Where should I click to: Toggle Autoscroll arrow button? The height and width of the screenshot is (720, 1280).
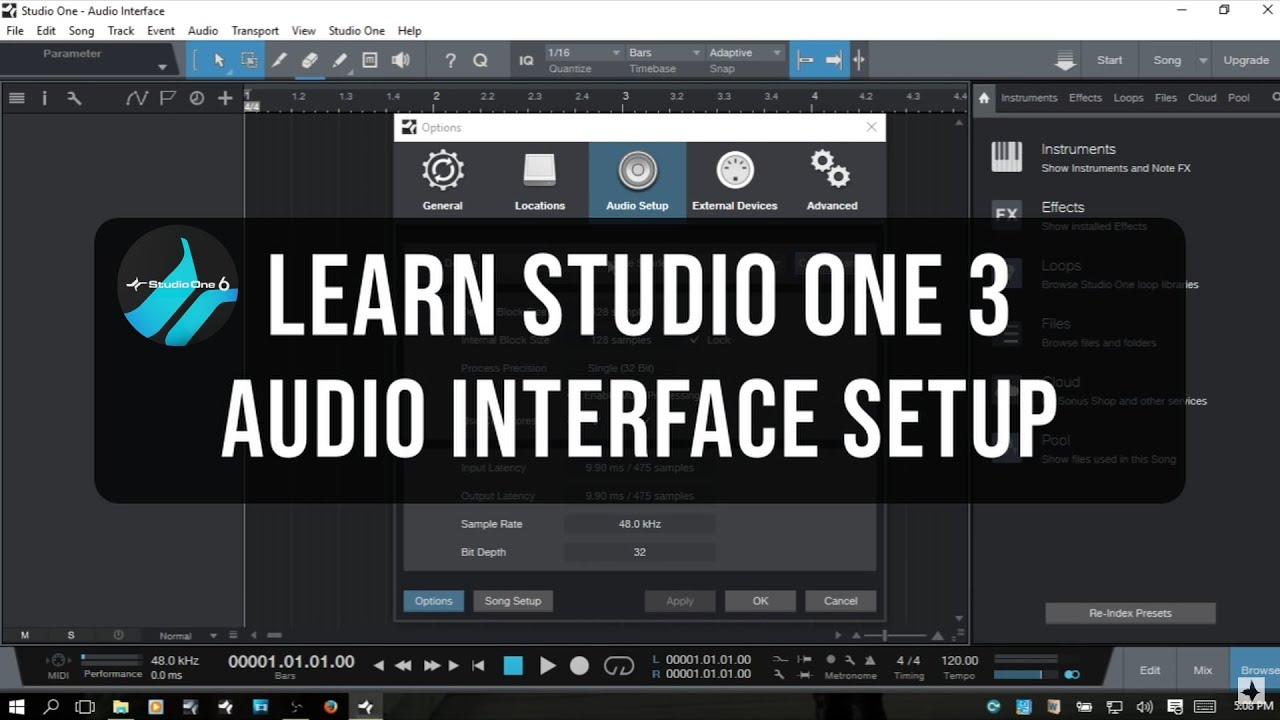click(832, 60)
